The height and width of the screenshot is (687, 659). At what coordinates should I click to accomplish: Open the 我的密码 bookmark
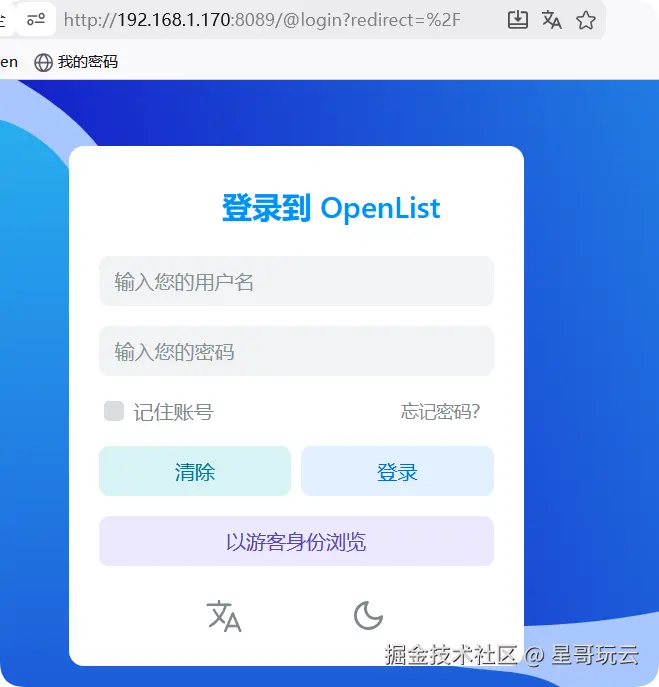76,62
